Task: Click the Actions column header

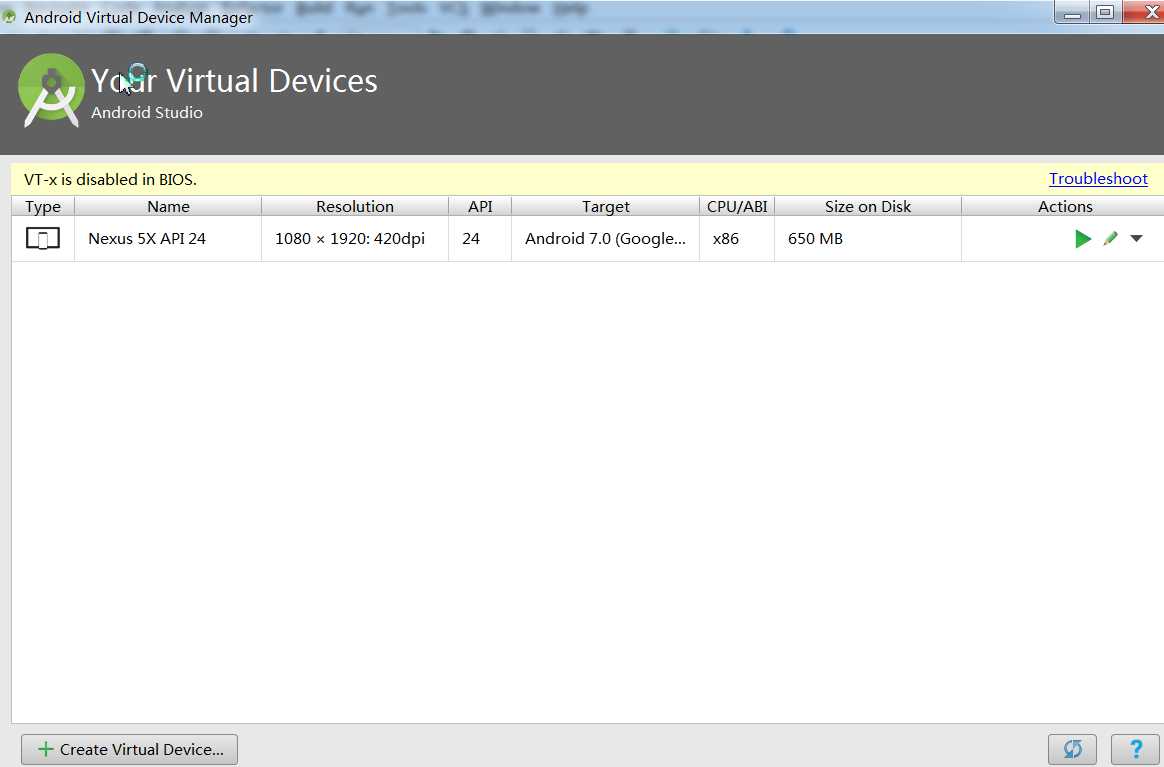Action: 1065,206
